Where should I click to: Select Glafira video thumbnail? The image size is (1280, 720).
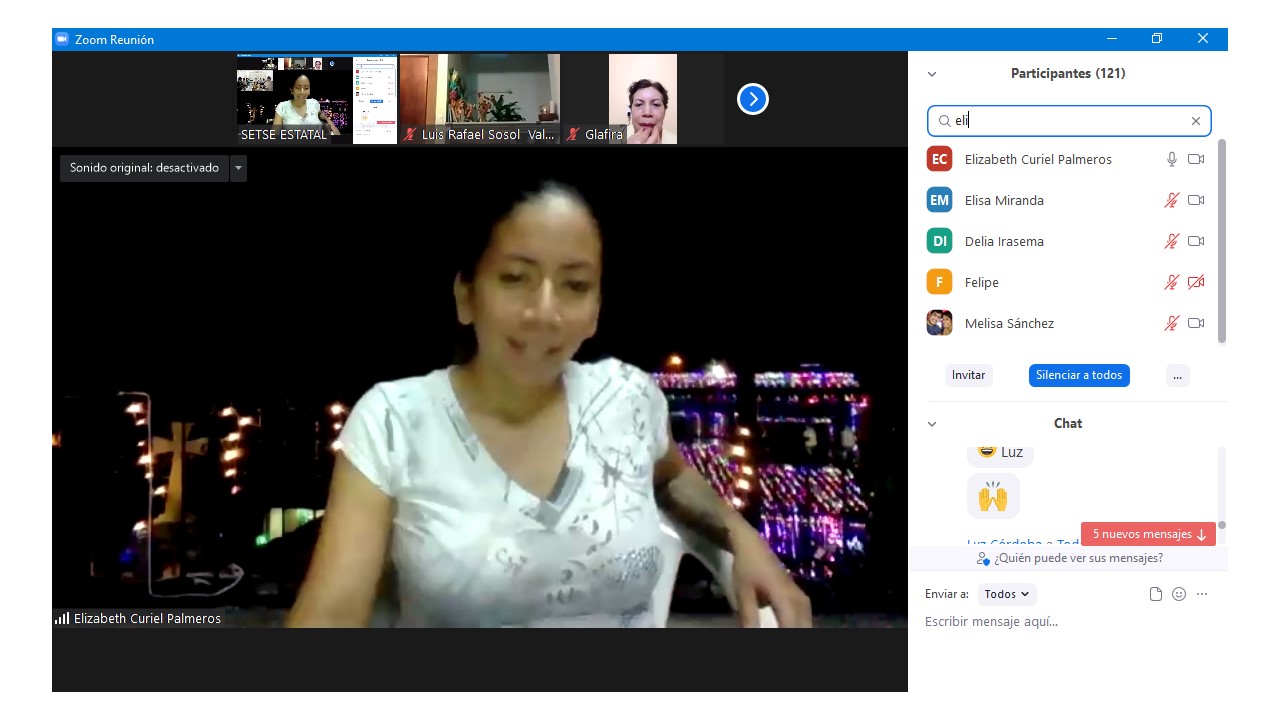click(x=643, y=99)
